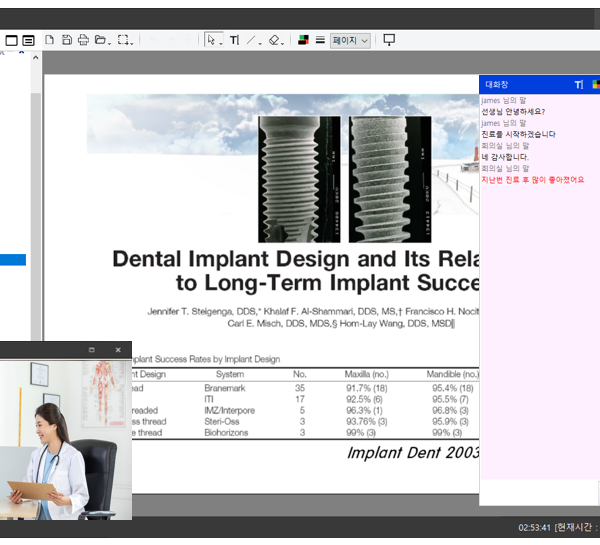Click the 'IMZ/Interpore' table cell

(230, 410)
